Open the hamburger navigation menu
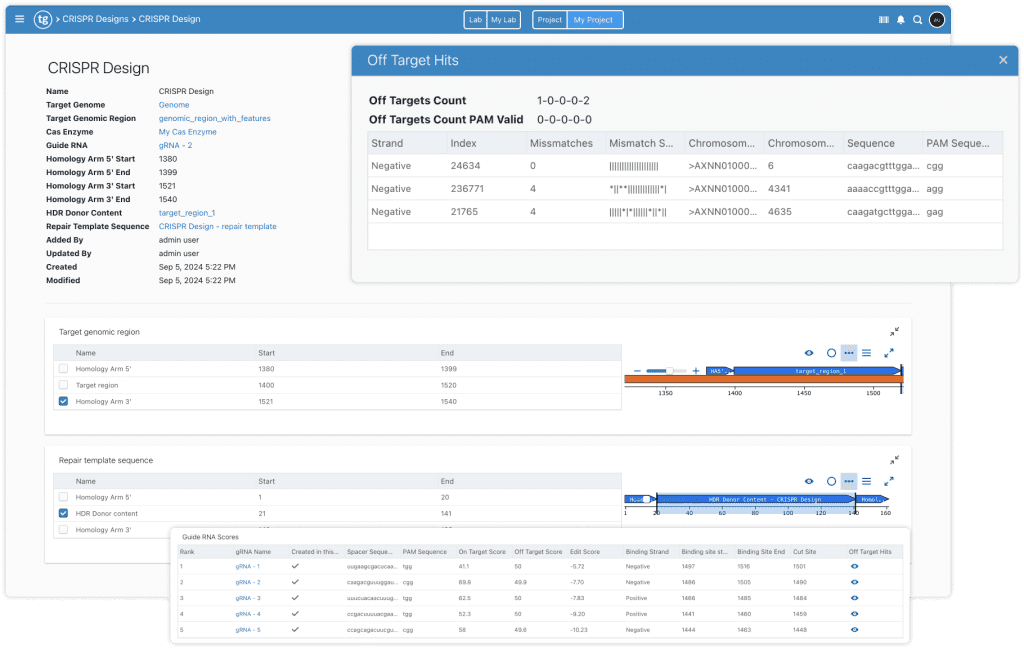This screenshot has width=1024, height=649. [x=20, y=19]
